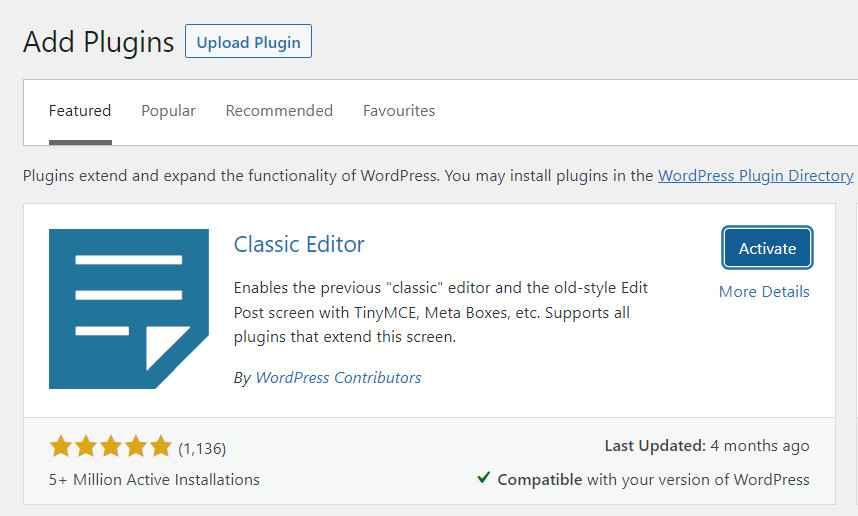Image resolution: width=858 pixels, height=516 pixels.
Task: Click the Compatible with your version text
Action: point(653,480)
